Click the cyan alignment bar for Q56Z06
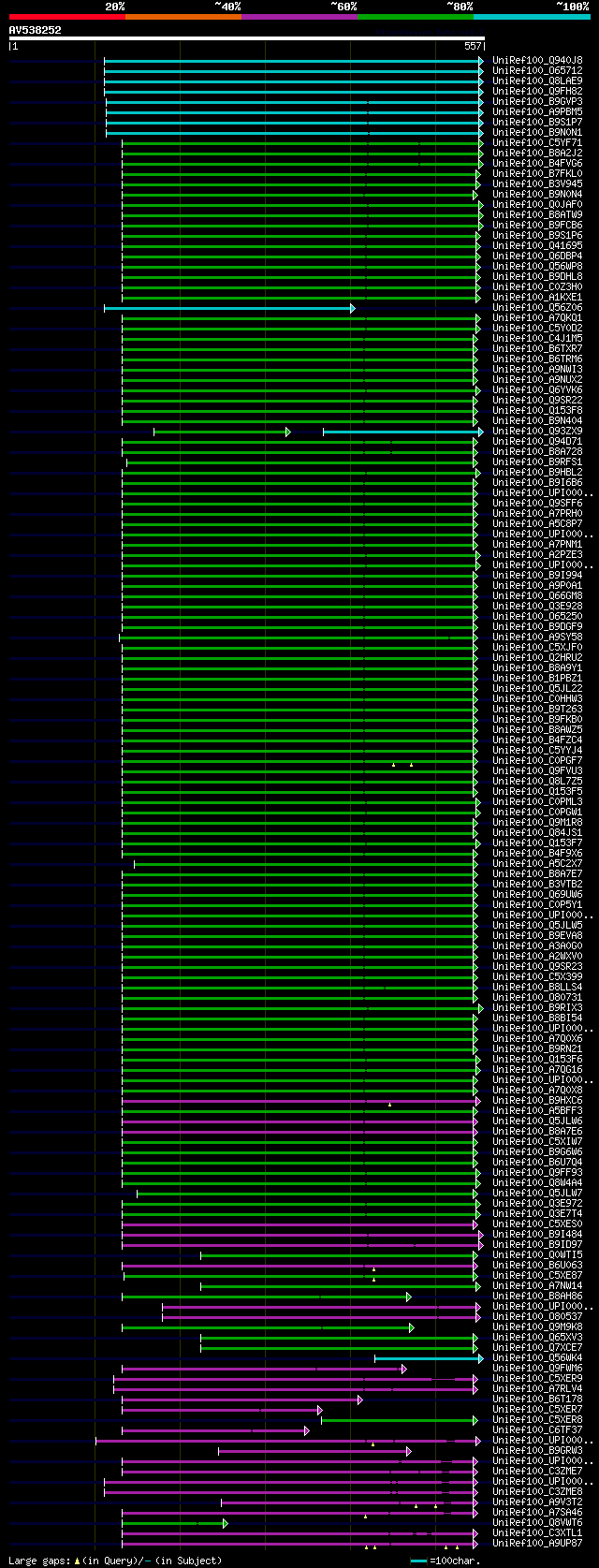This screenshot has height=1568, width=599. coord(229,308)
